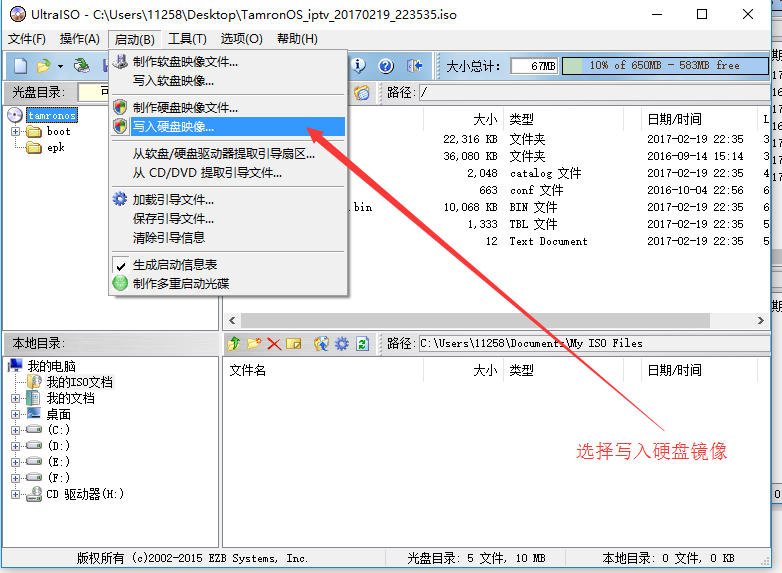Select 写入软盘映像... menu entry
The height and width of the screenshot is (573, 782).
coord(228,81)
